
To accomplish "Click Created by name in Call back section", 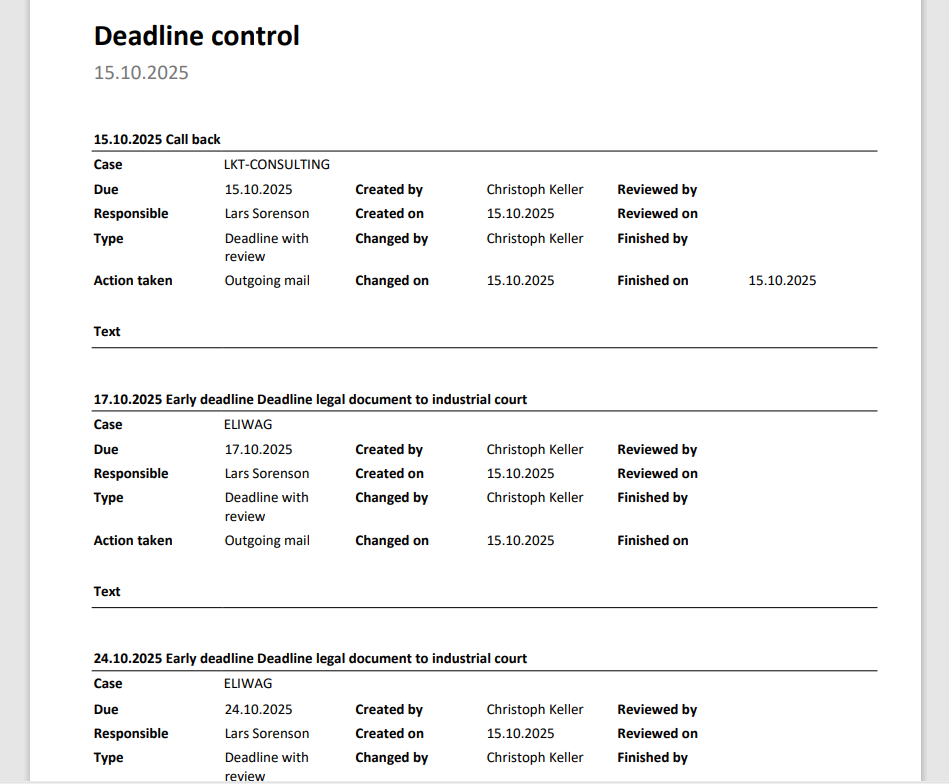I will click(x=535, y=190).
